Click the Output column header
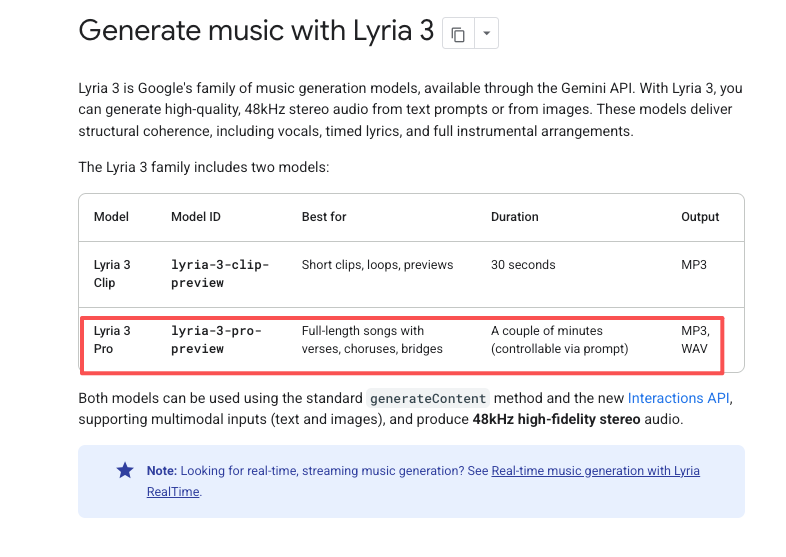Image resolution: width=786 pixels, height=557 pixels. [700, 217]
